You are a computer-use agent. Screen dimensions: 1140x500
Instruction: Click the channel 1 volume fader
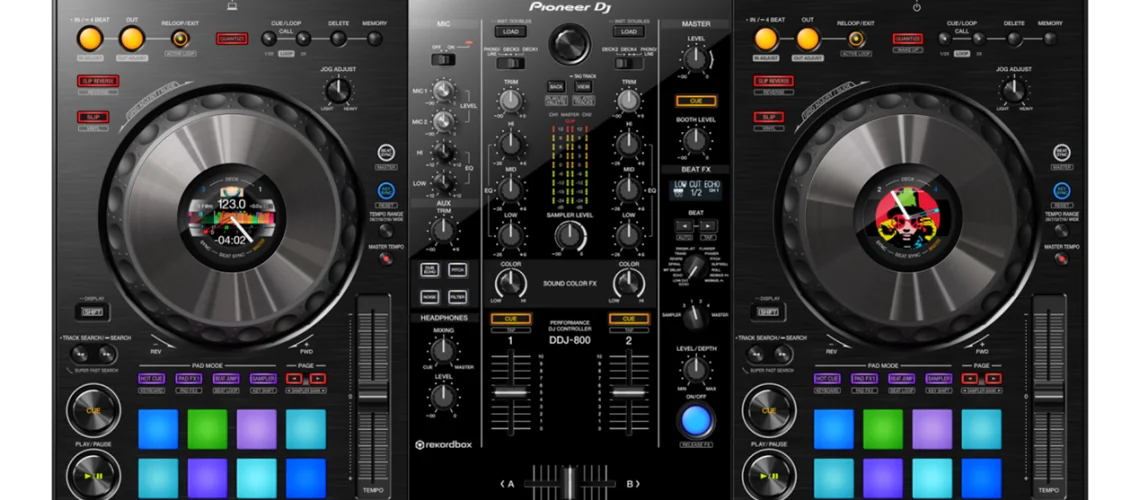(510, 392)
